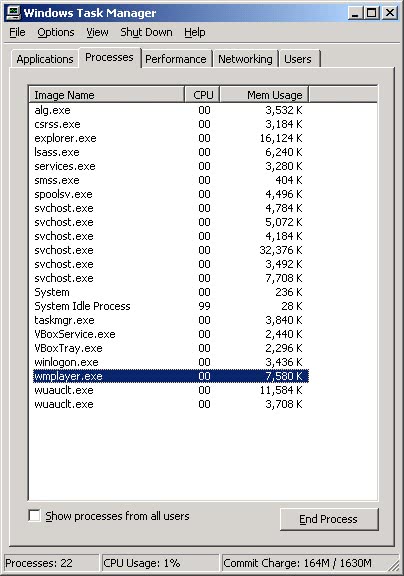This screenshot has height=576, width=404.
Task: Switch to the Networking tab
Action: click(245, 59)
